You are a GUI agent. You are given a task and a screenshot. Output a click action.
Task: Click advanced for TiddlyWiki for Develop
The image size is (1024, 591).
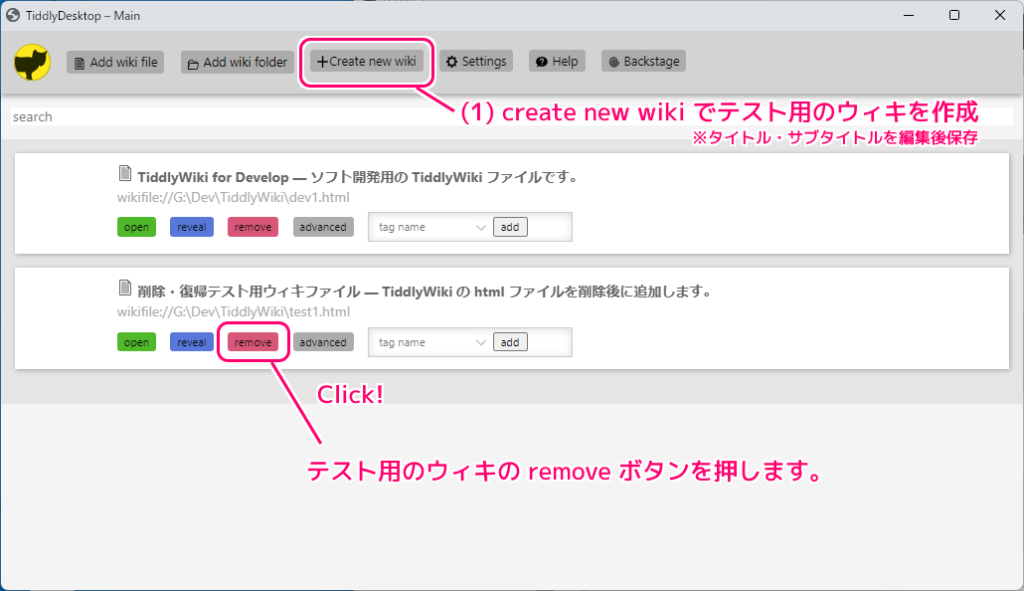point(322,226)
